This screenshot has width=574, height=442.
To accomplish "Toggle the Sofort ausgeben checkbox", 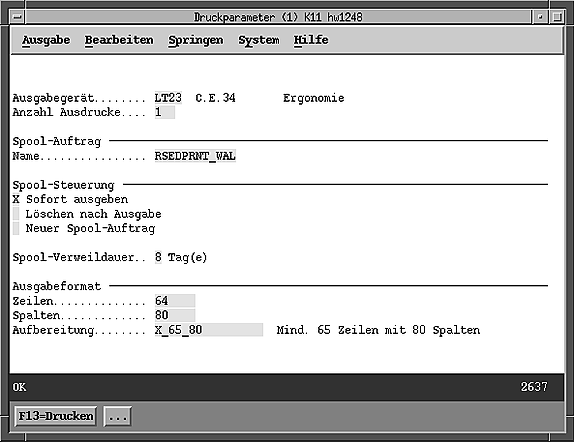I will click(16, 200).
